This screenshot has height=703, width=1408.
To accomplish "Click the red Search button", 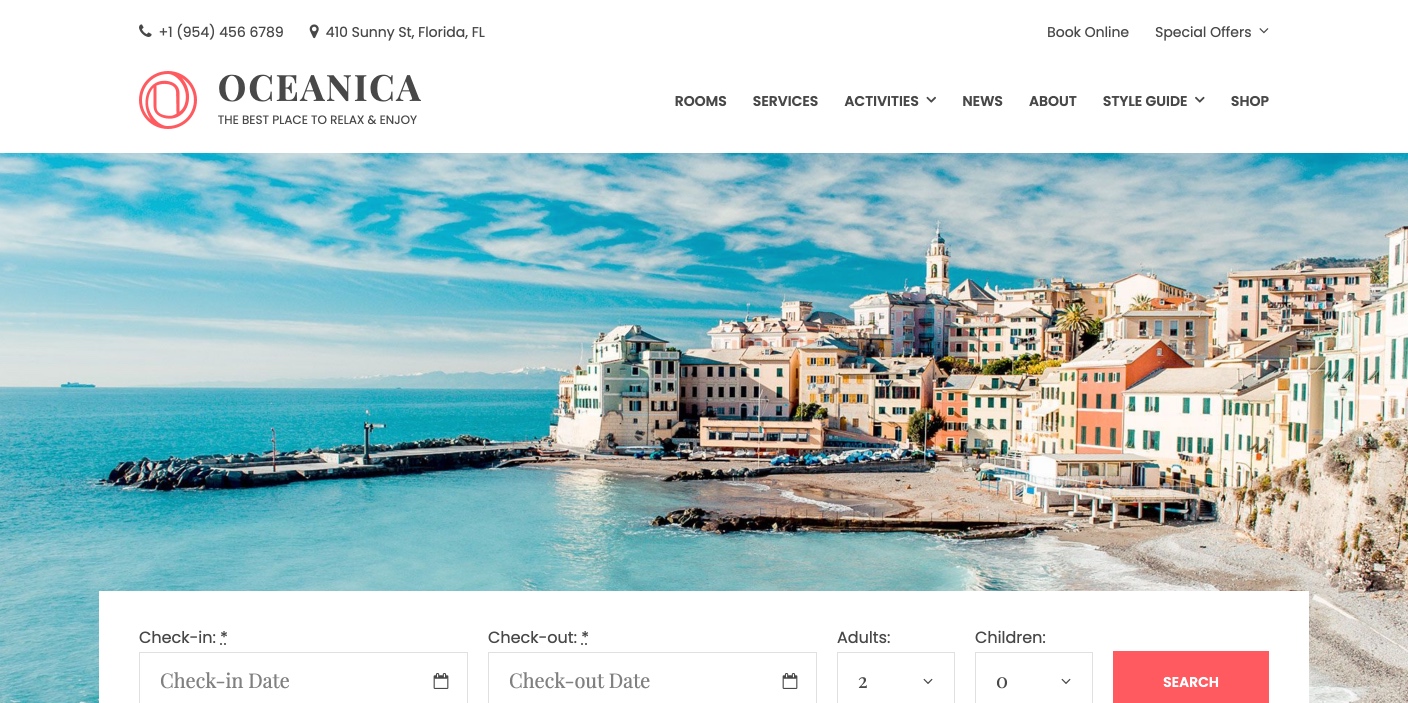I will click(1191, 679).
